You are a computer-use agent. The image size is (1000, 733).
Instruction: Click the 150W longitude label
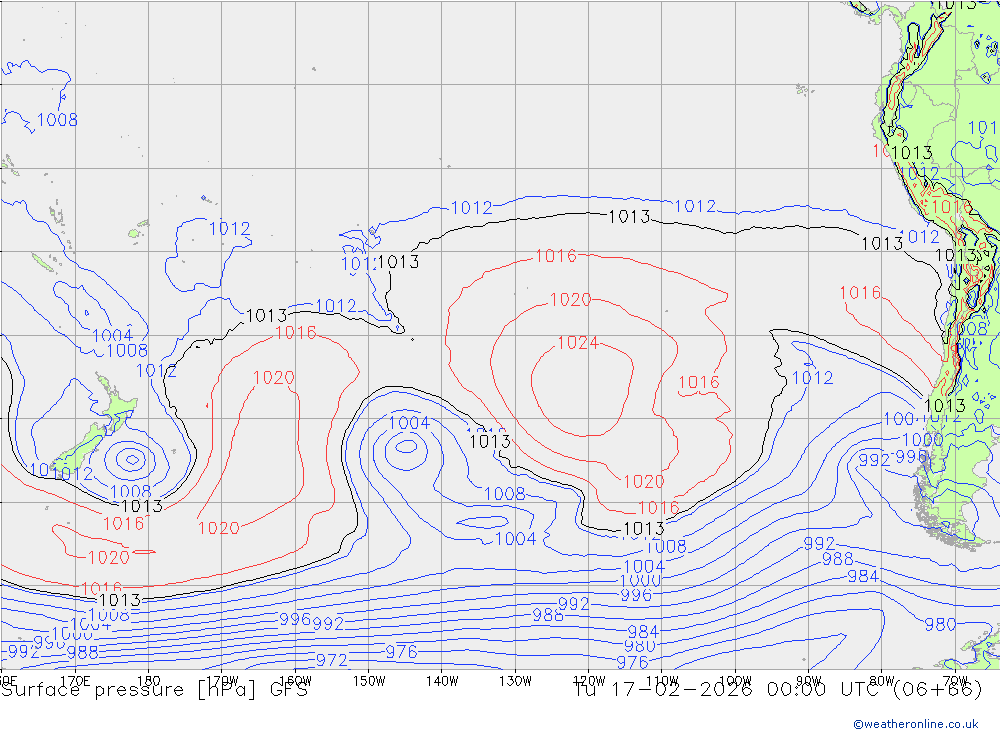coord(369,681)
